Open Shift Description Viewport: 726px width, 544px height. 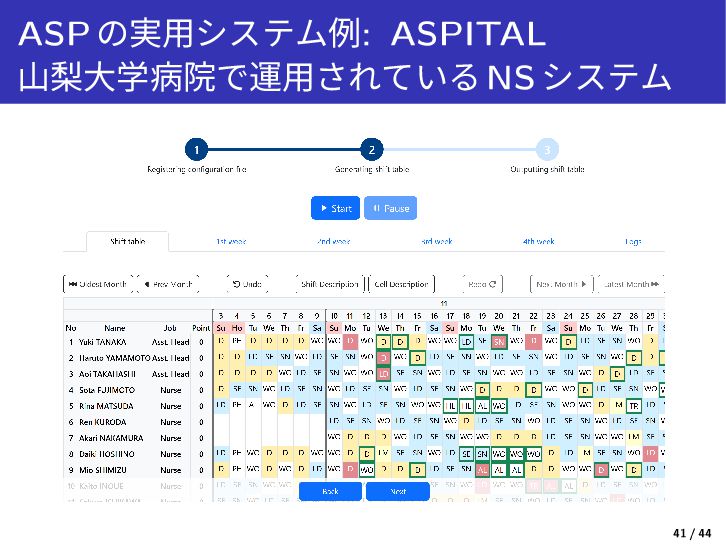(330, 284)
